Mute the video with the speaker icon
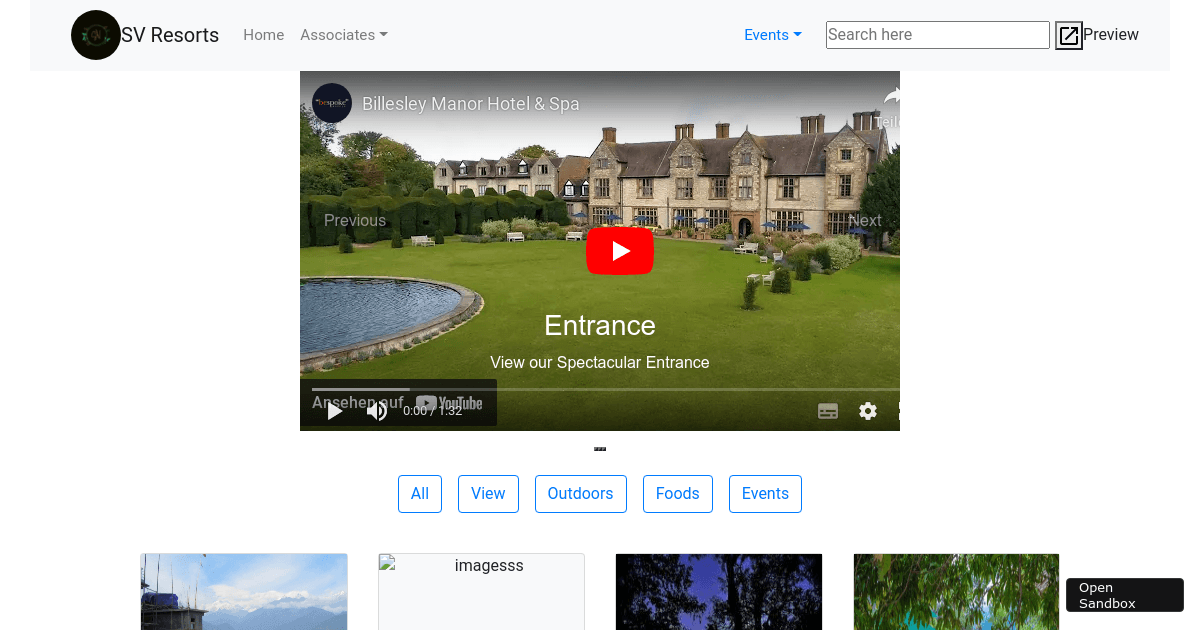The image size is (1200, 630). pos(377,411)
